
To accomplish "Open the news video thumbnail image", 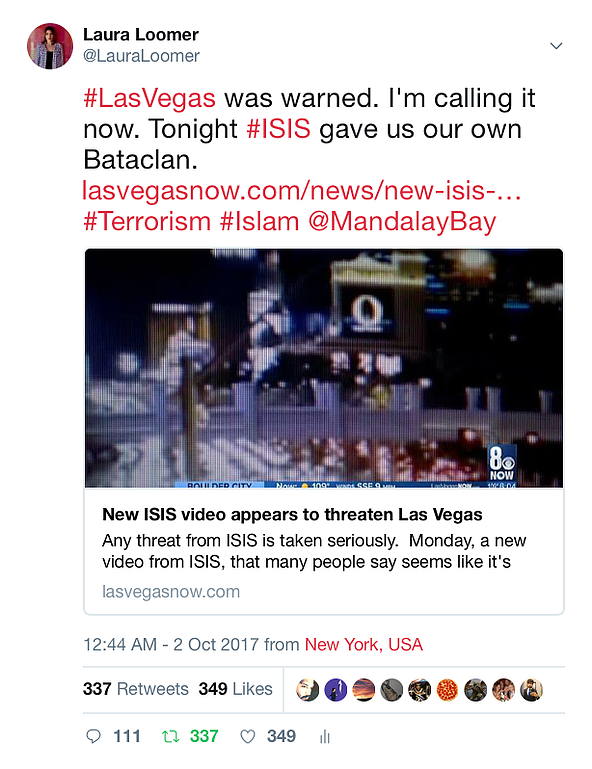I will (x=324, y=368).
